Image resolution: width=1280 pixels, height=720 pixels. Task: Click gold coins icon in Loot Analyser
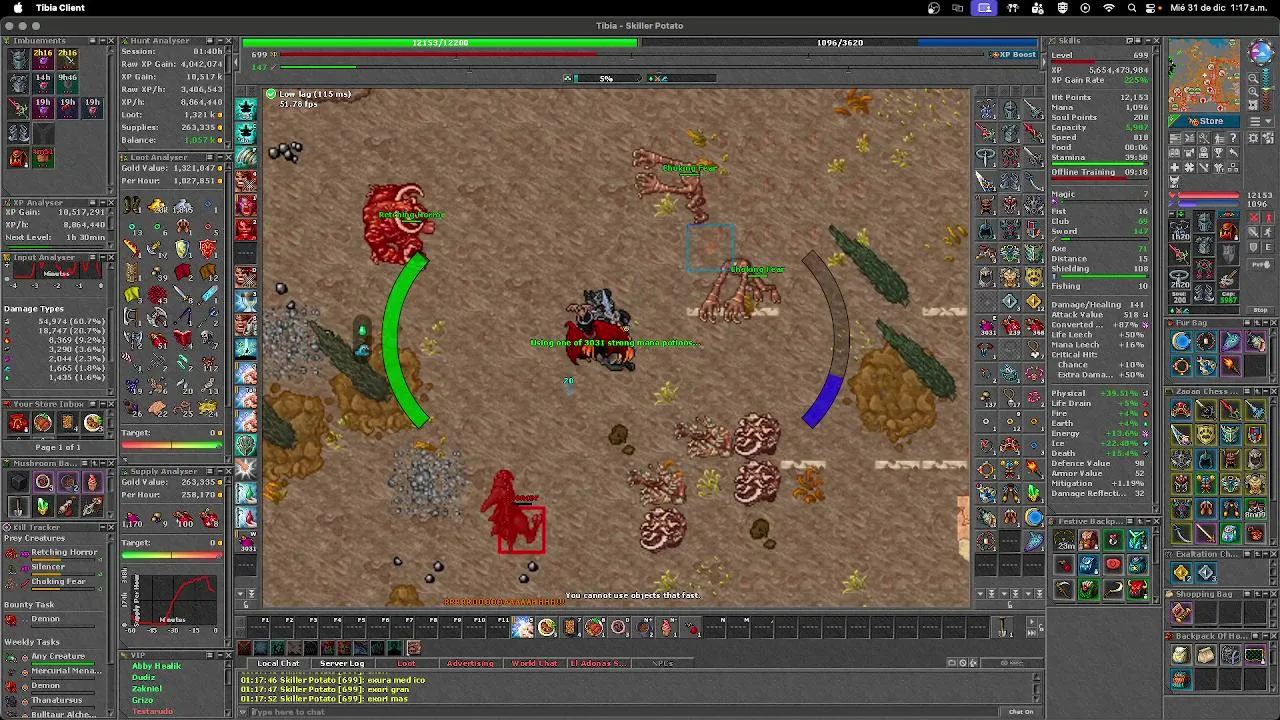157,204
